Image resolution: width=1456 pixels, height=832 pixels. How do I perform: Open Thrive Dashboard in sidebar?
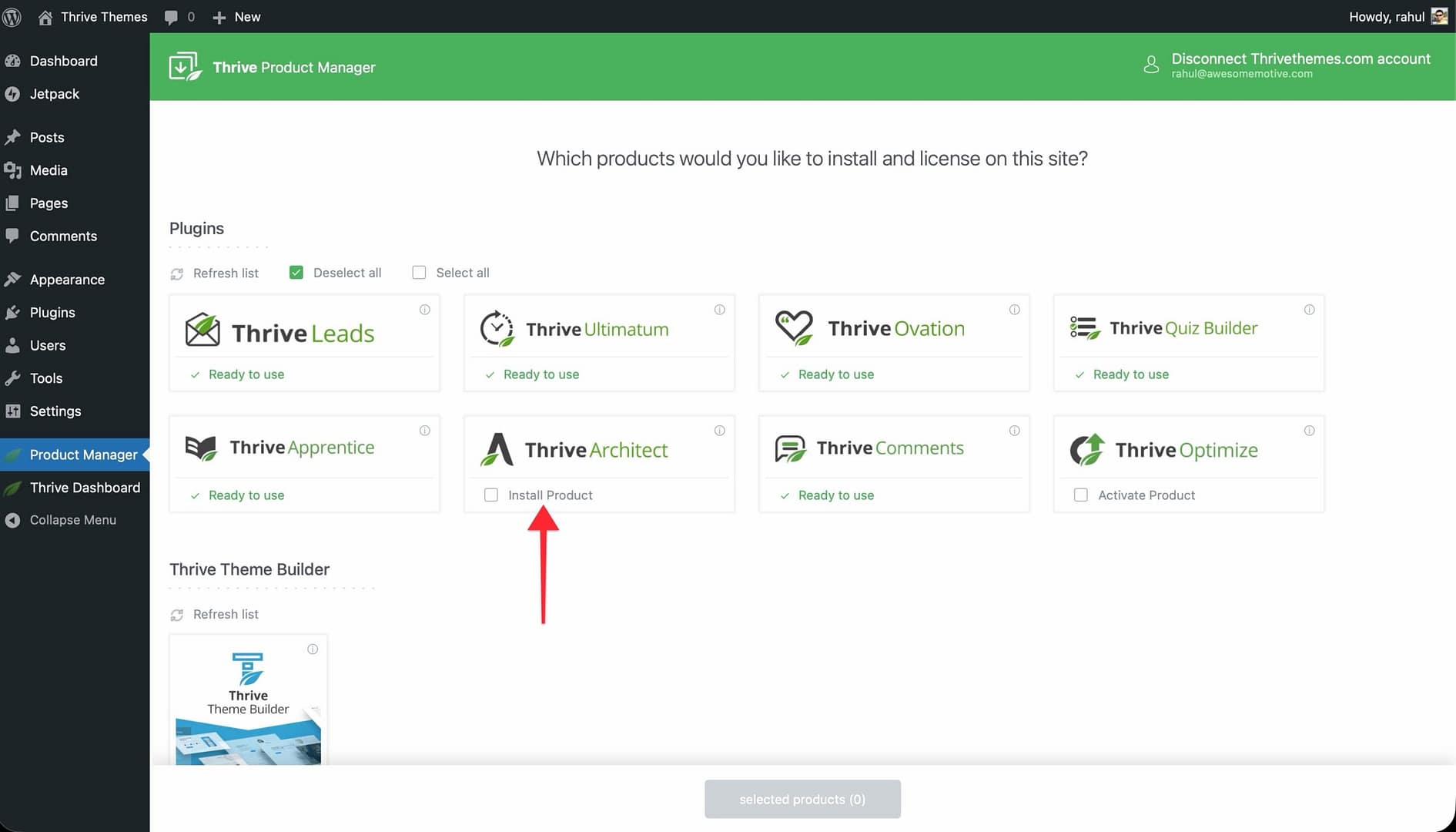[85, 488]
